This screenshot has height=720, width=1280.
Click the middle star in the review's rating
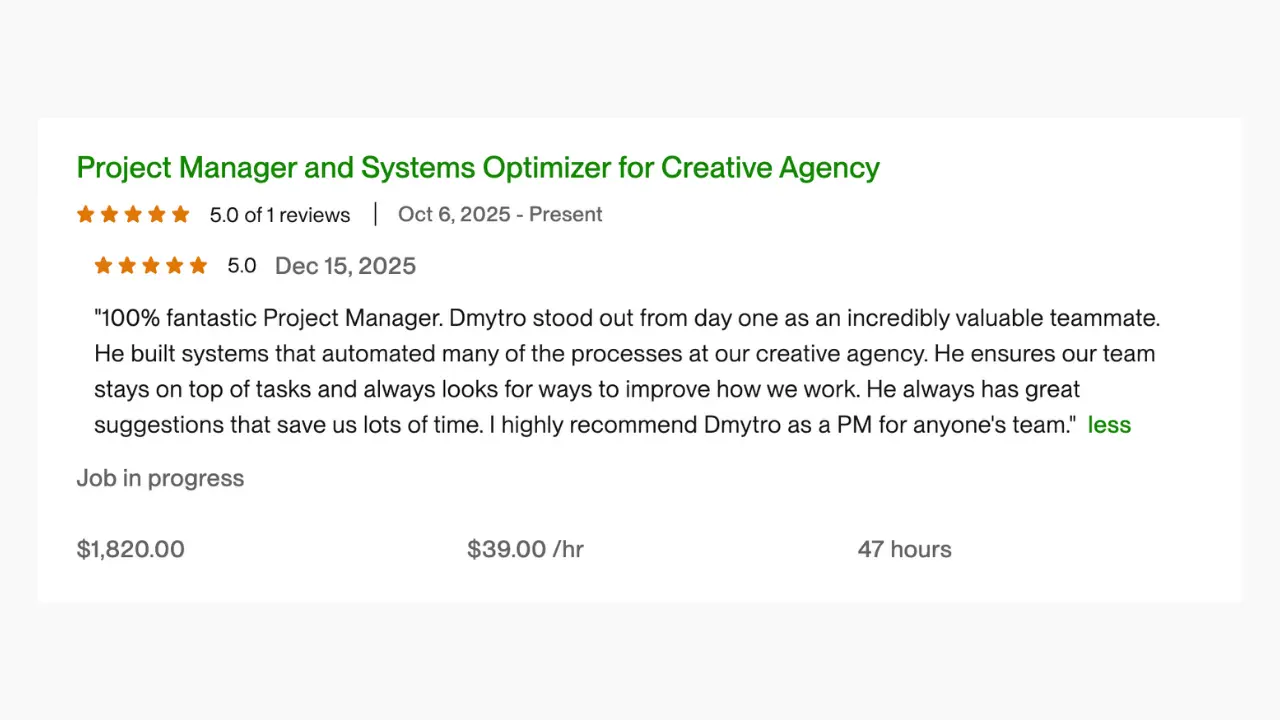click(x=151, y=265)
